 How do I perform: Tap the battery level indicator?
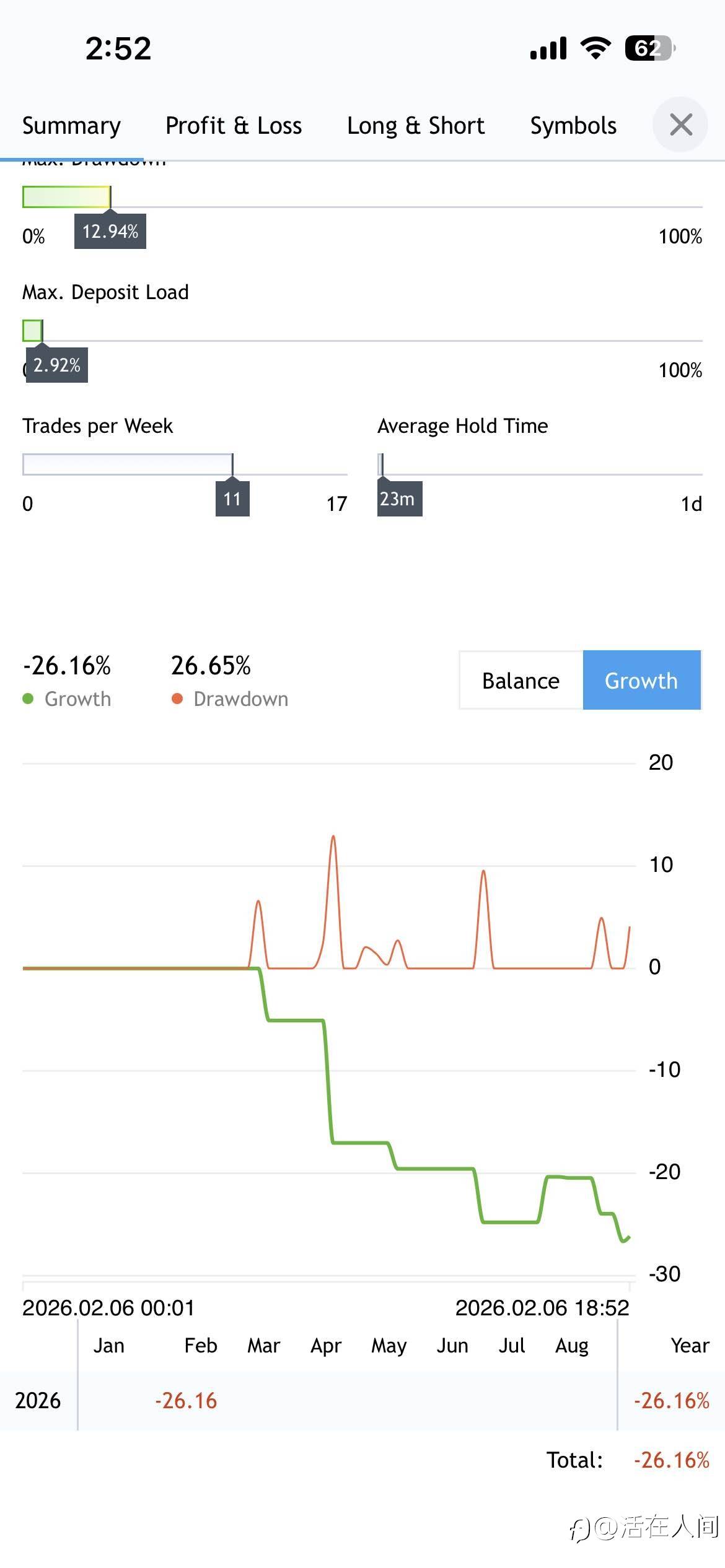(649, 48)
